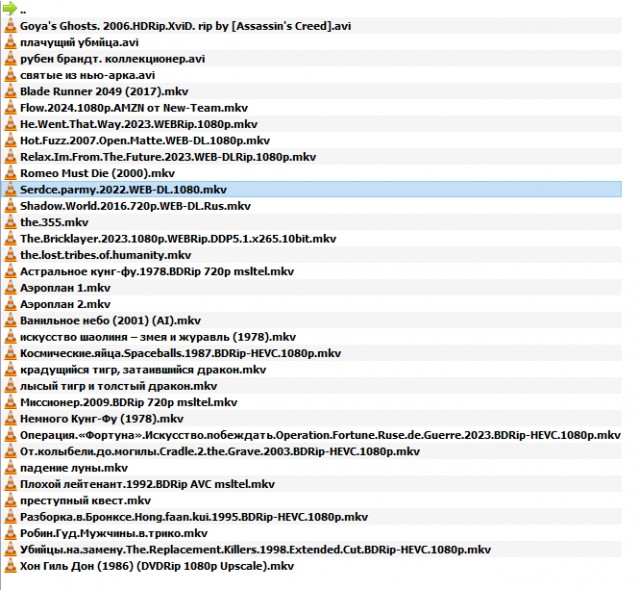Click VLC icon of крадущийся тигр file

10,369
